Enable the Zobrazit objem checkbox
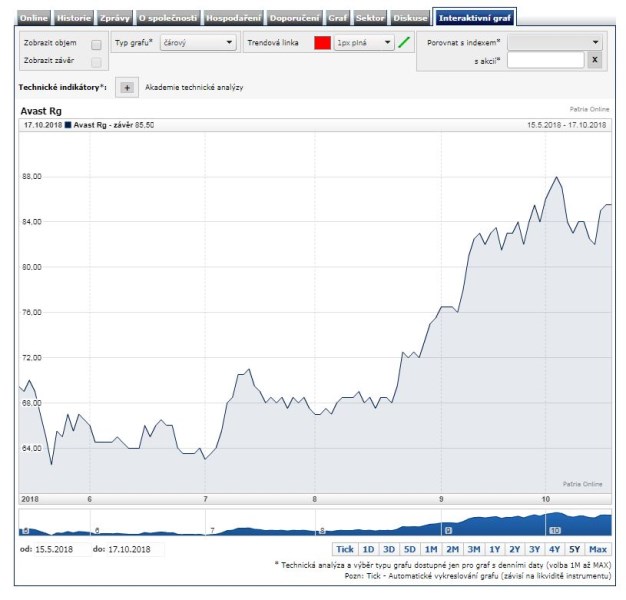Screen dimensions: 626x600 tap(96, 44)
